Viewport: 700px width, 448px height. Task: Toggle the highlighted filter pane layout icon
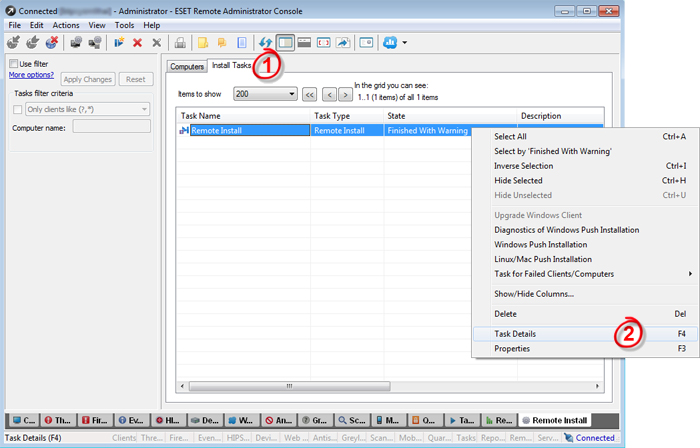pos(285,43)
